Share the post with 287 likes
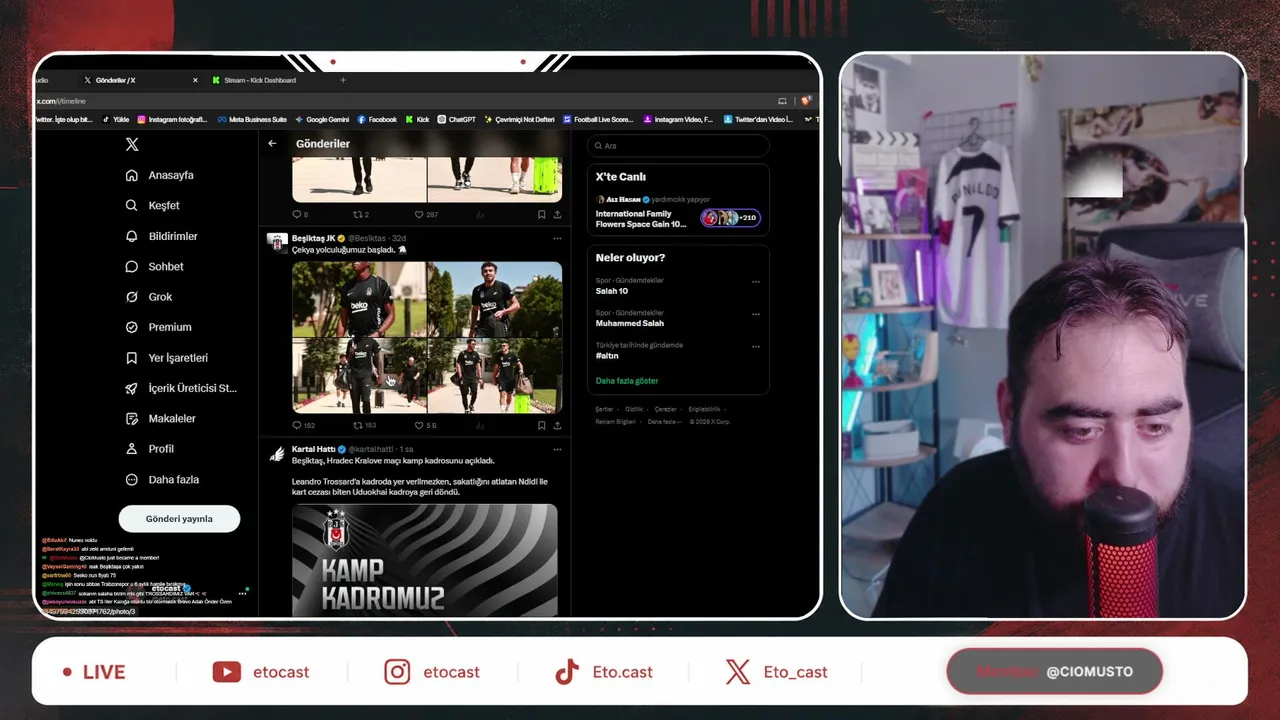Viewport: 1280px width, 720px height. click(556, 214)
